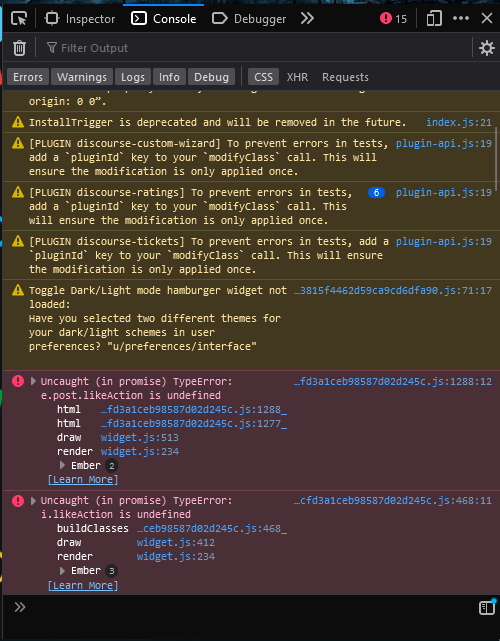Click Learn More under e.post.likeAction error

[83, 480]
